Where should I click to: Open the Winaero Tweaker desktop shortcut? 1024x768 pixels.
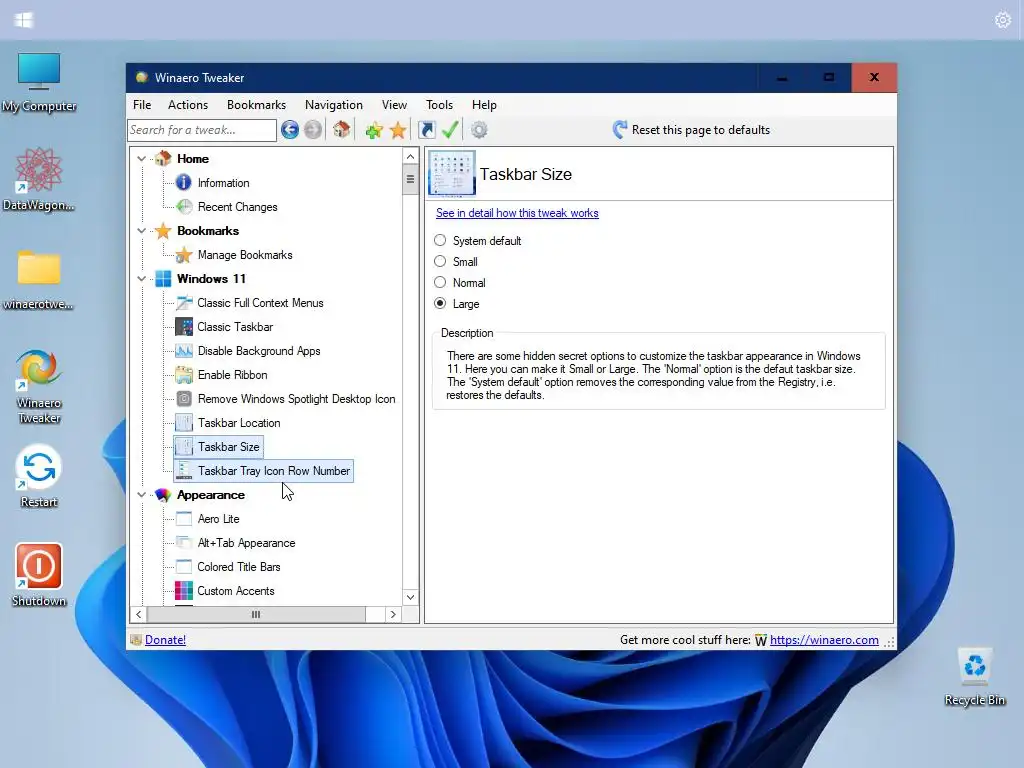39,387
